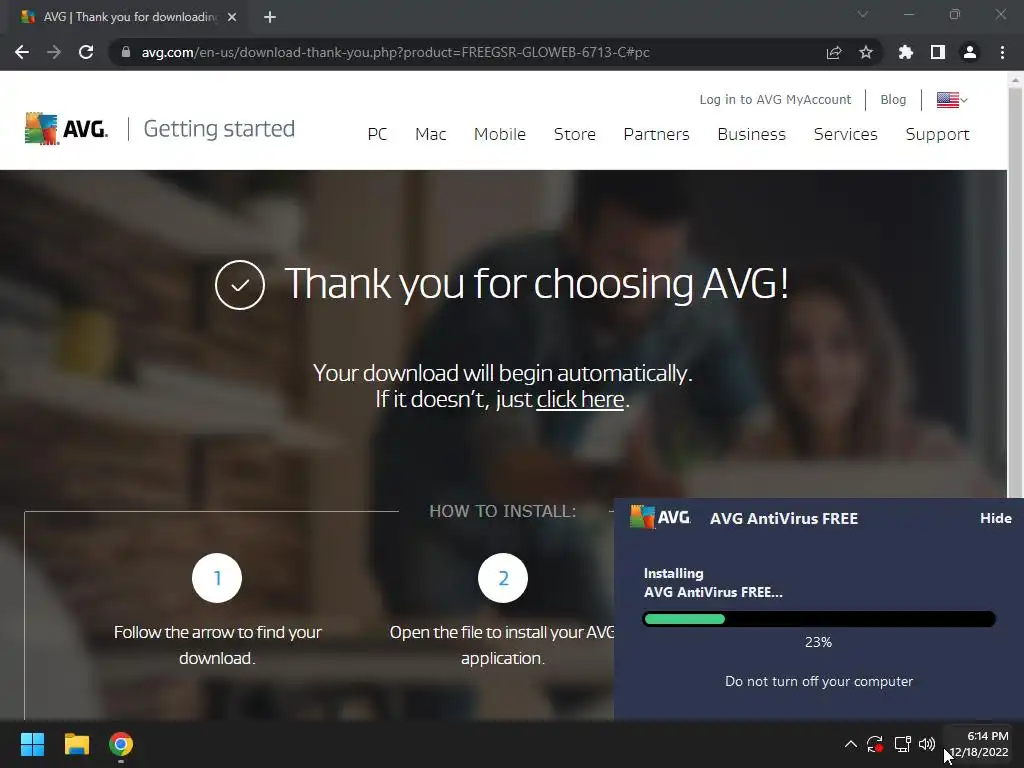
Task: Click the checkmark circle beside Thank you heading
Action: [x=240, y=285]
